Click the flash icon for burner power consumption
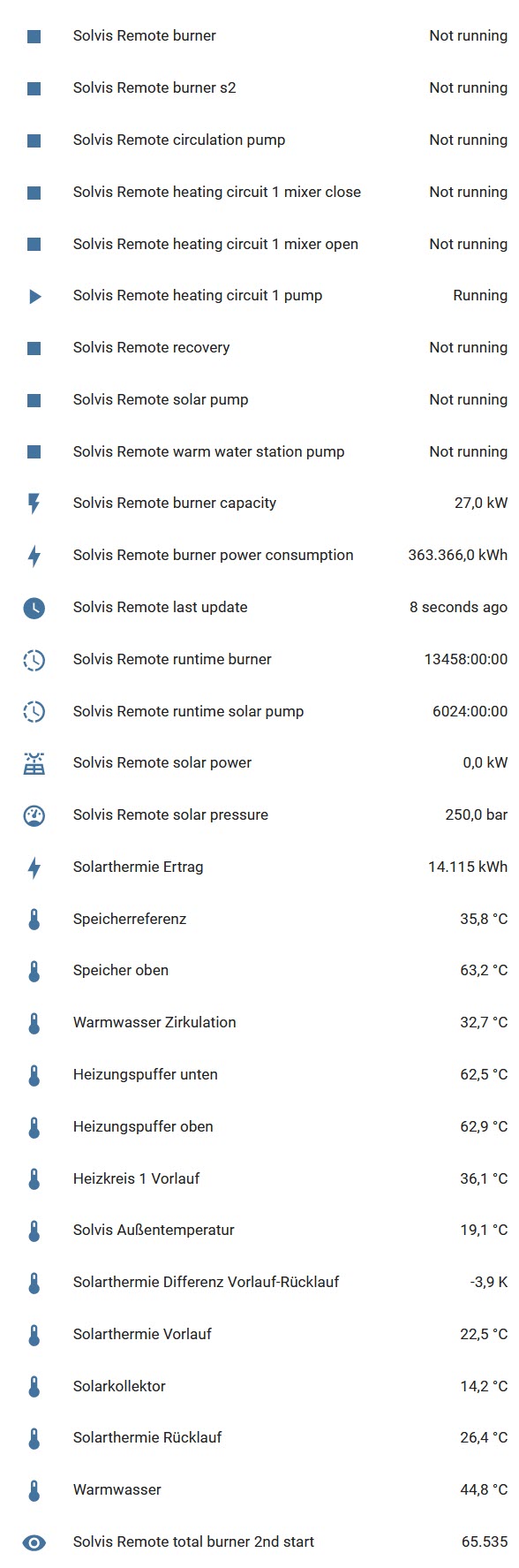The height and width of the screenshot is (1568, 519). 34,555
